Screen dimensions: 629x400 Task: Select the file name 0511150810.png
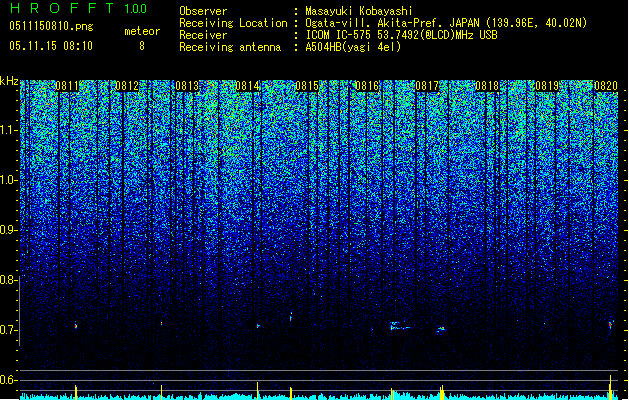click(x=51, y=27)
